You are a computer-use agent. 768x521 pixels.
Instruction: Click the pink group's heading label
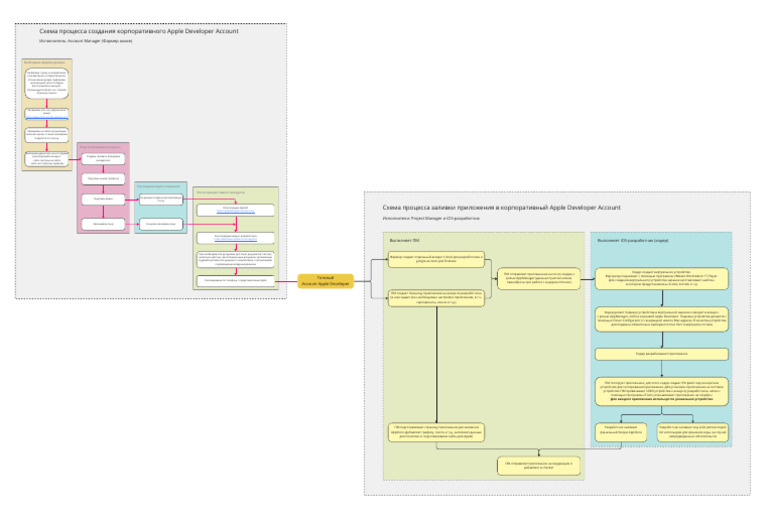click(x=100, y=147)
